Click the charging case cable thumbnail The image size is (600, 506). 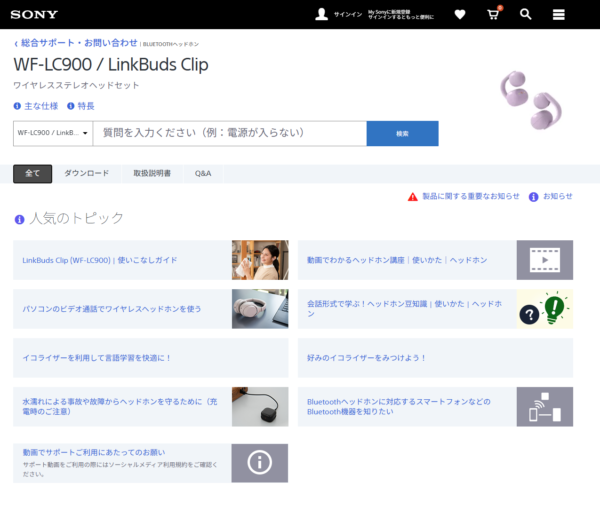260,406
